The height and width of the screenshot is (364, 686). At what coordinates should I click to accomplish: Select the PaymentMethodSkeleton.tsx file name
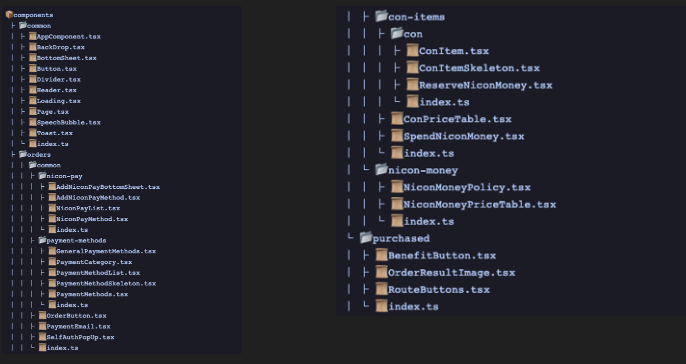pyautogui.click(x=106, y=284)
